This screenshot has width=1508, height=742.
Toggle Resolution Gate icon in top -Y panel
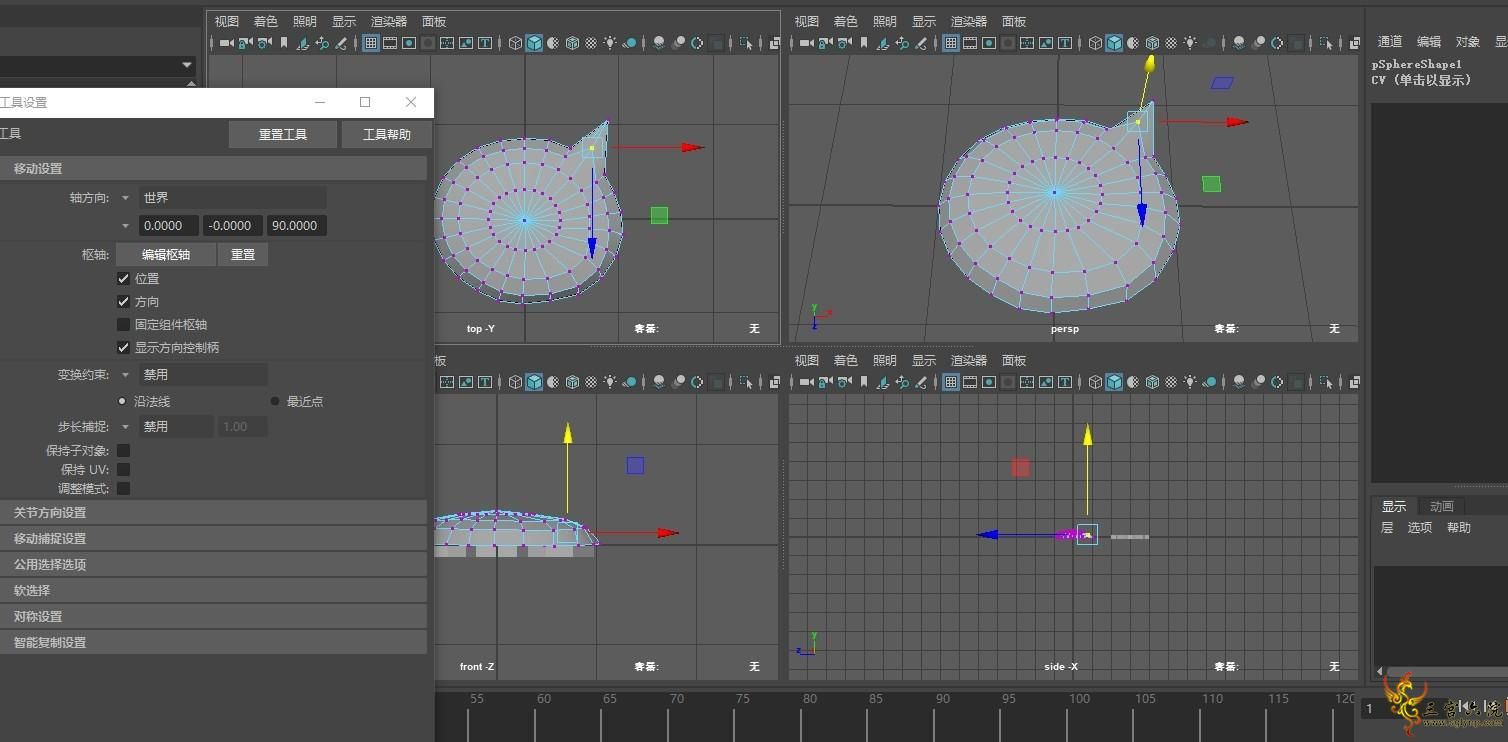tap(409, 43)
